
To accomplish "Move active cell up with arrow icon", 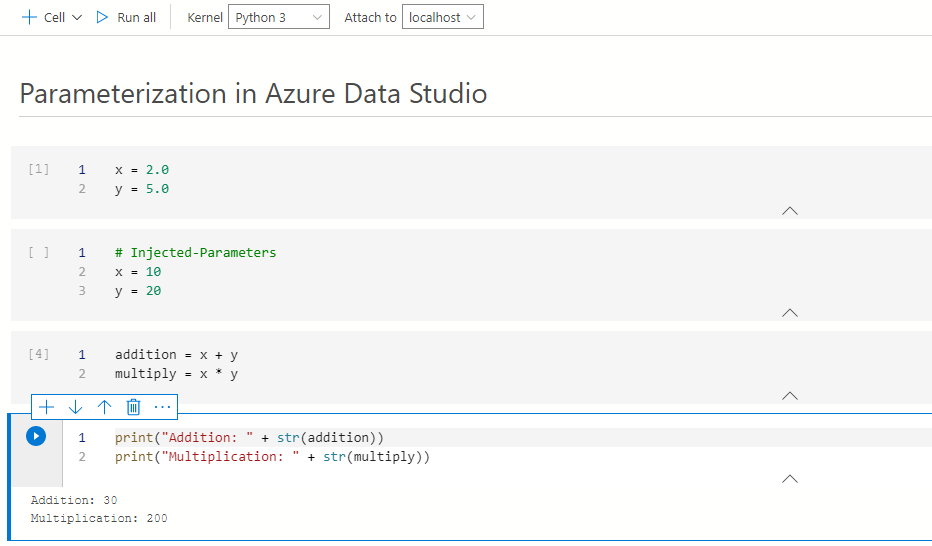I will pyautogui.click(x=104, y=407).
